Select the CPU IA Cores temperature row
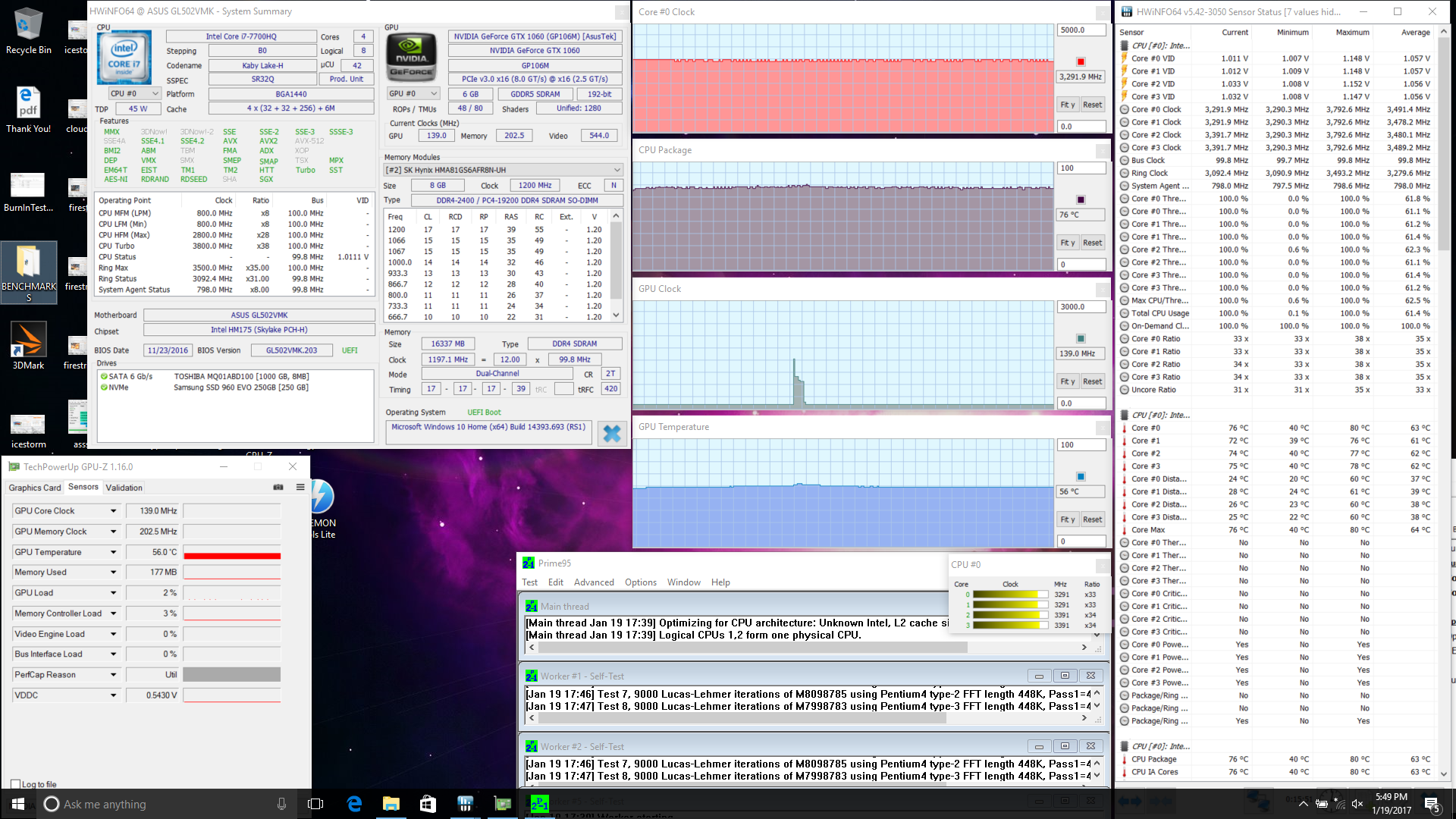Screen dimensions: 1456x819 coord(1276,772)
